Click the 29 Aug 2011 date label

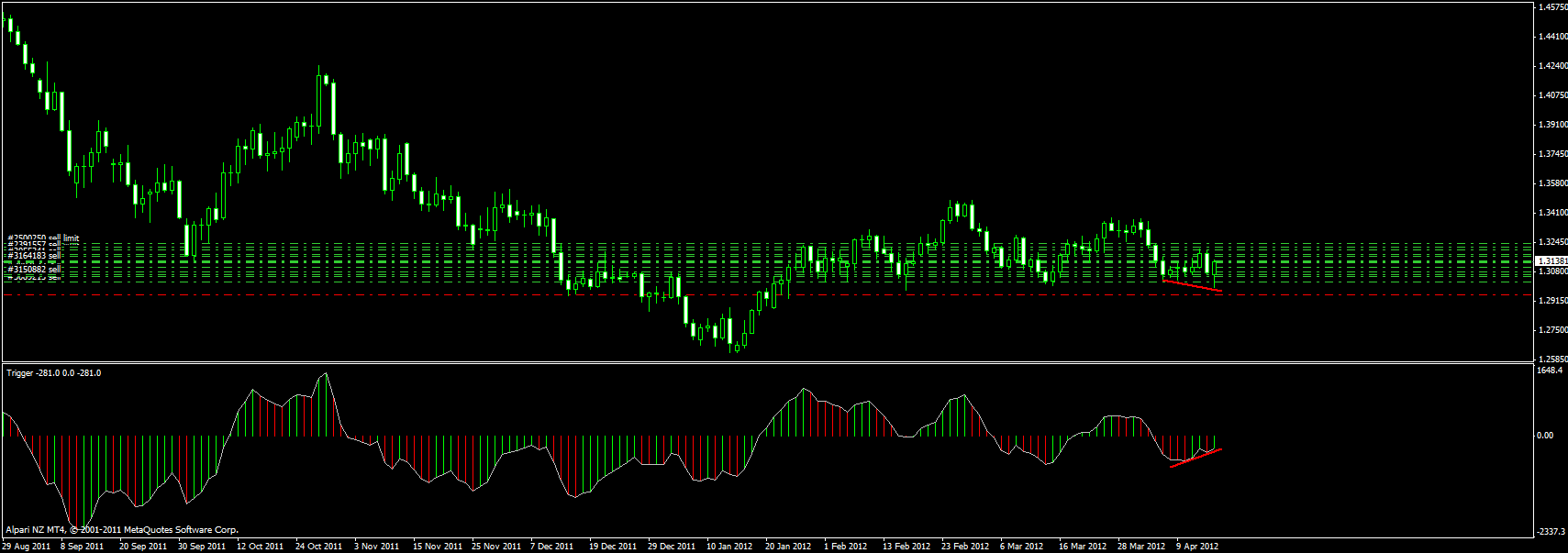point(27,547)
